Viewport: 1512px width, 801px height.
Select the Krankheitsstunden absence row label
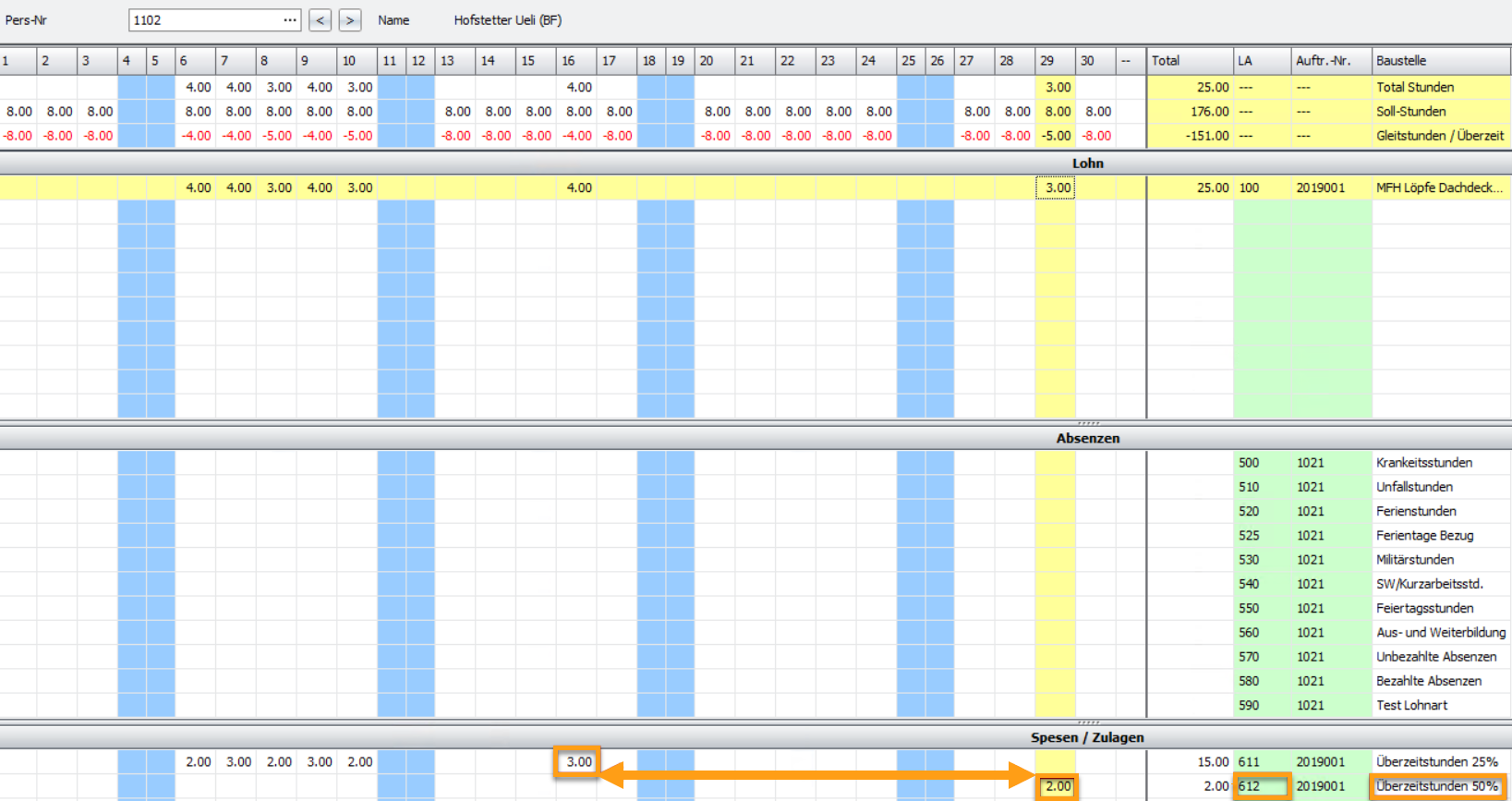click(1423, 463)
